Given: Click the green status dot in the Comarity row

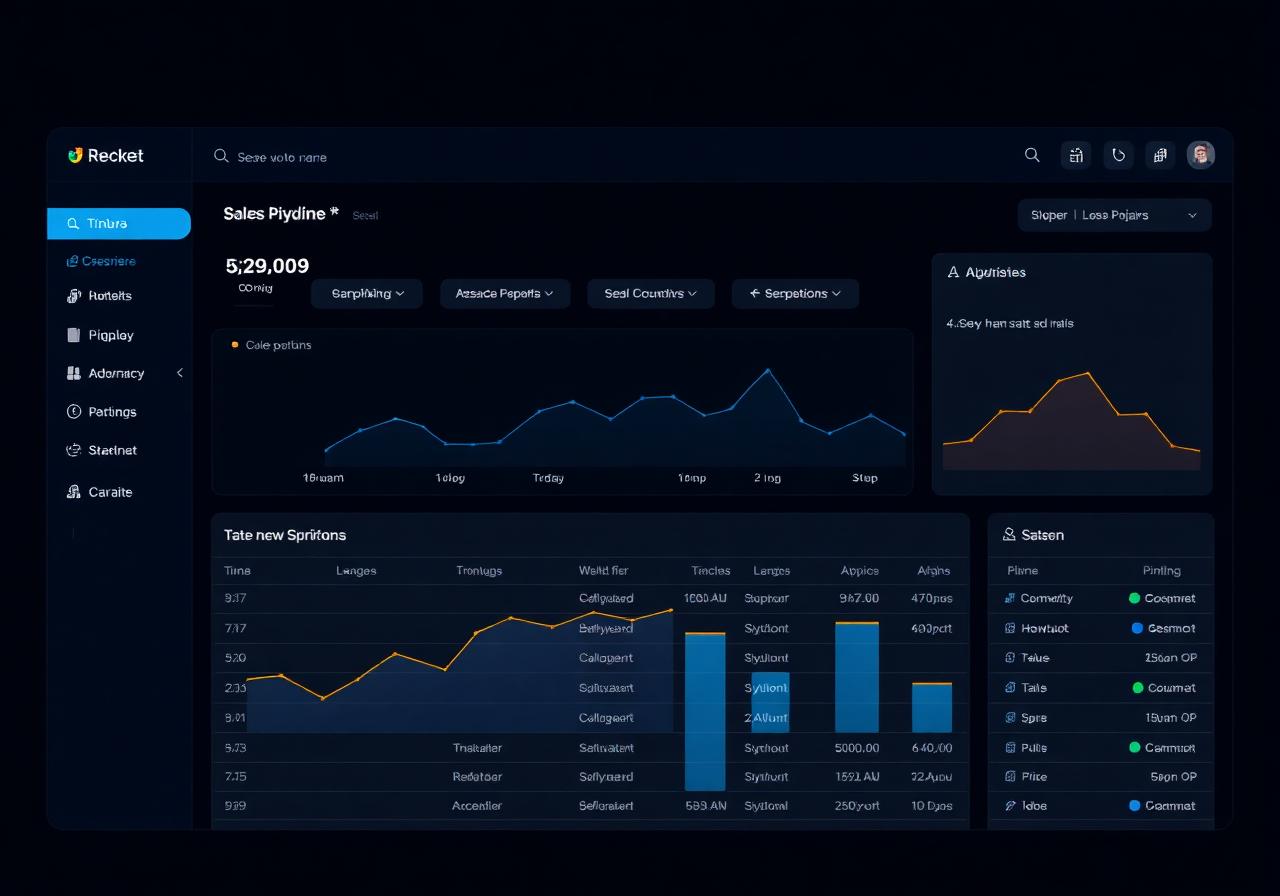Looking at the screenshot, I should pos(1134,598).
